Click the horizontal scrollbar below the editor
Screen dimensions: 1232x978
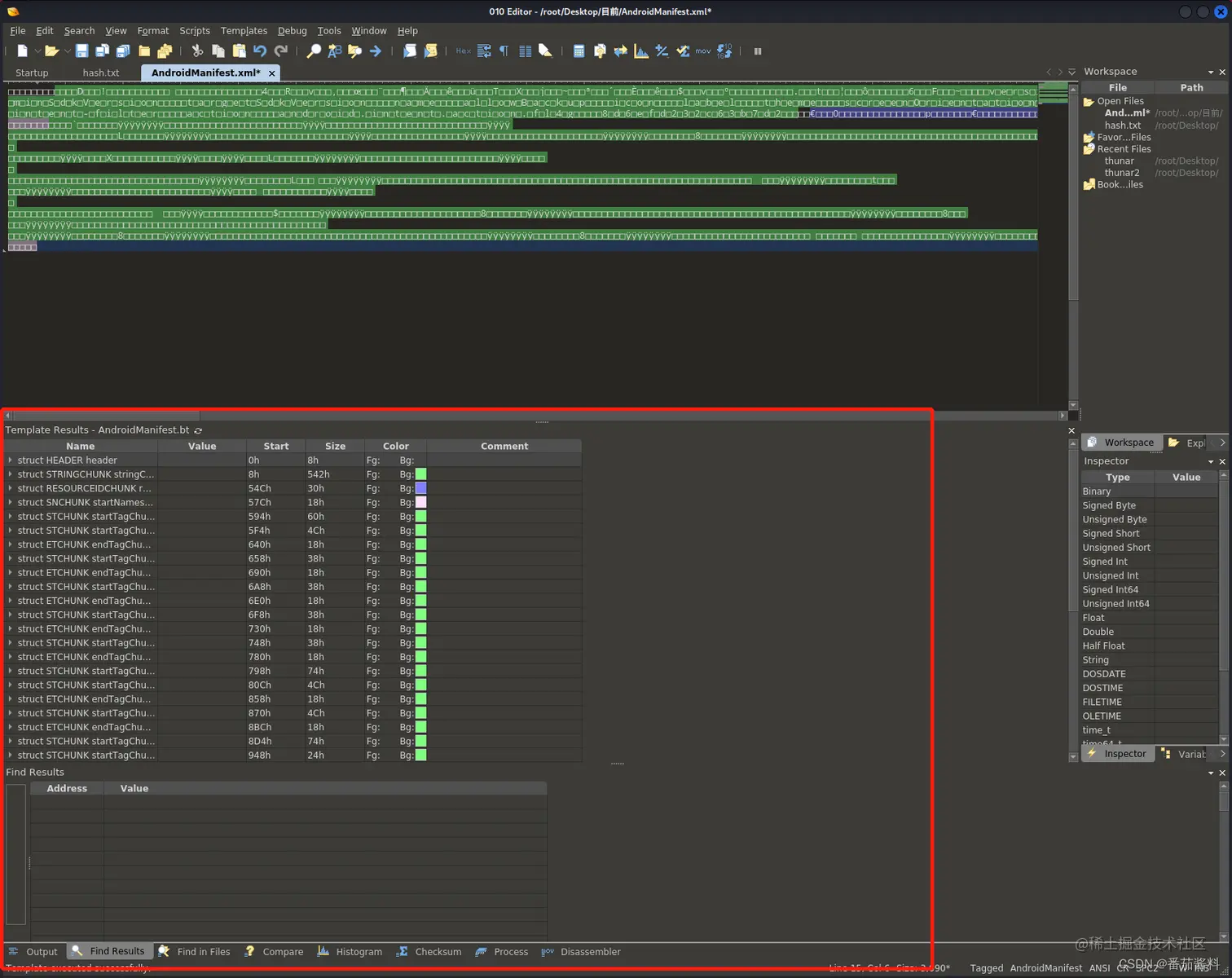point(534,416)
